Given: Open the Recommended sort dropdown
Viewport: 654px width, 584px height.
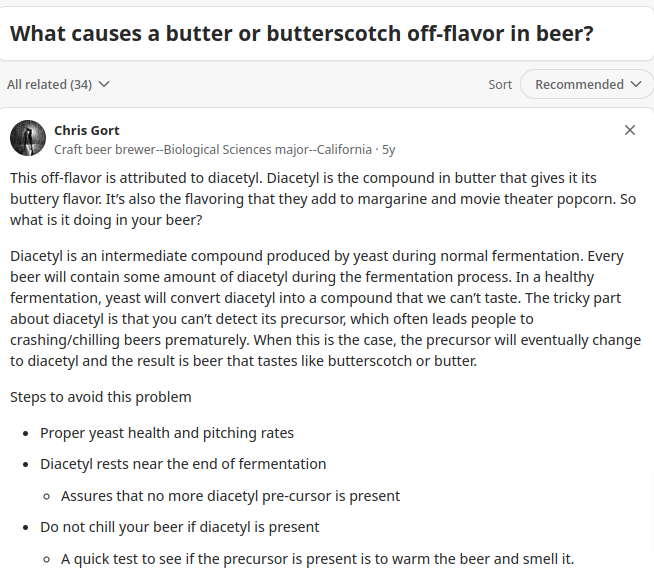Looking at the screenshot, I should pos(587,84).
